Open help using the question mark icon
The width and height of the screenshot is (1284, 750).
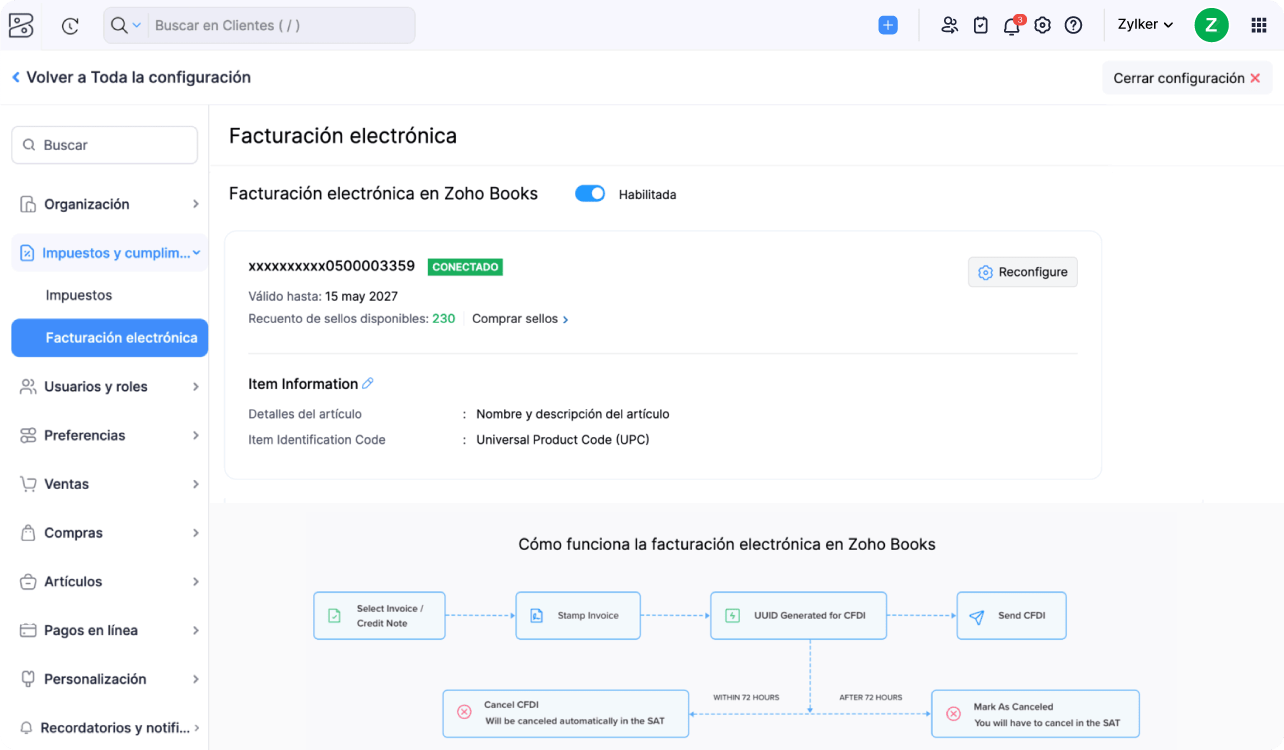coord(1074,25)
